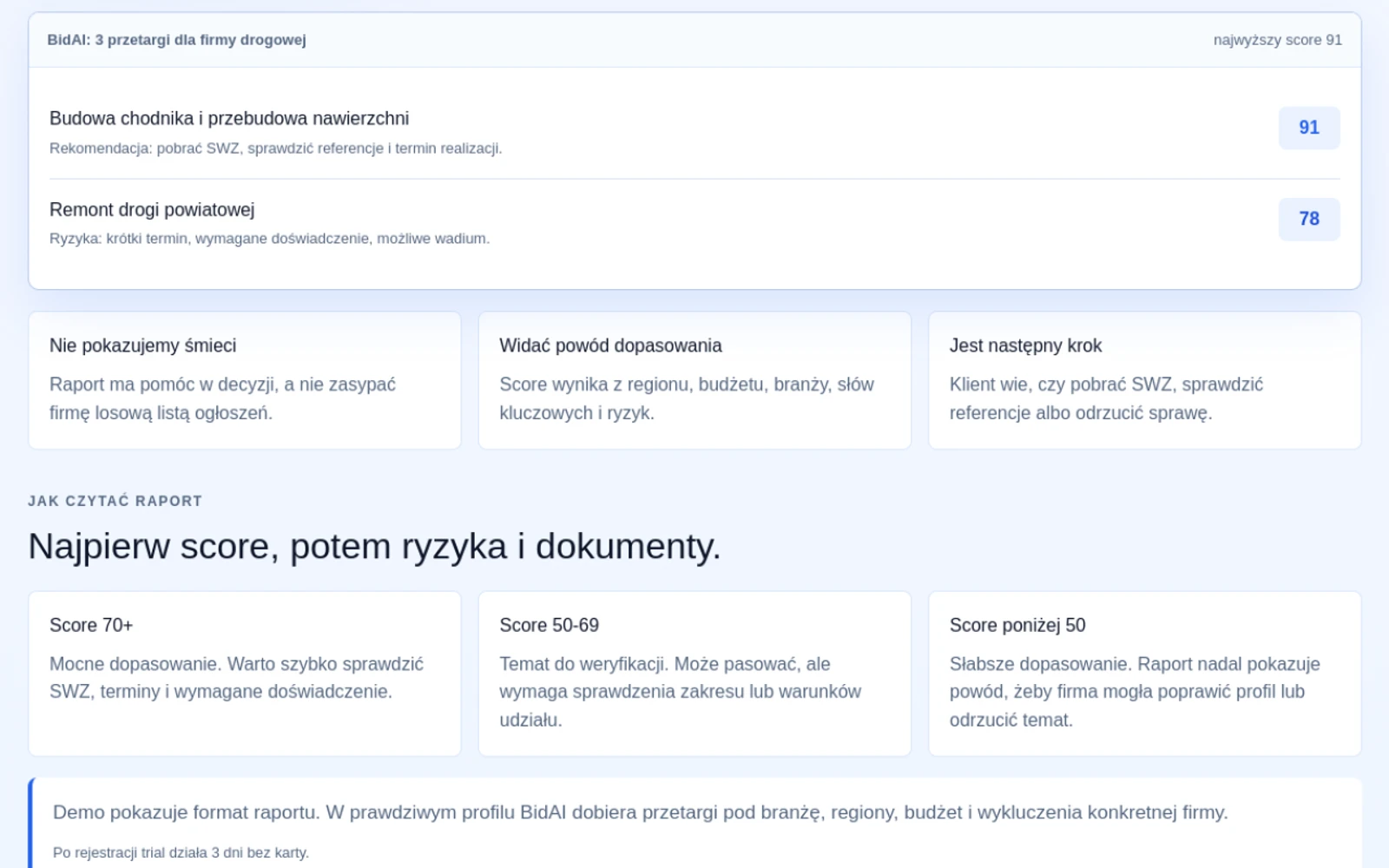Image resolution: width=1389 pixels, height=868 pixels.
Task: Click the najwyższy score 91 label
Action: coord(1278,40)
